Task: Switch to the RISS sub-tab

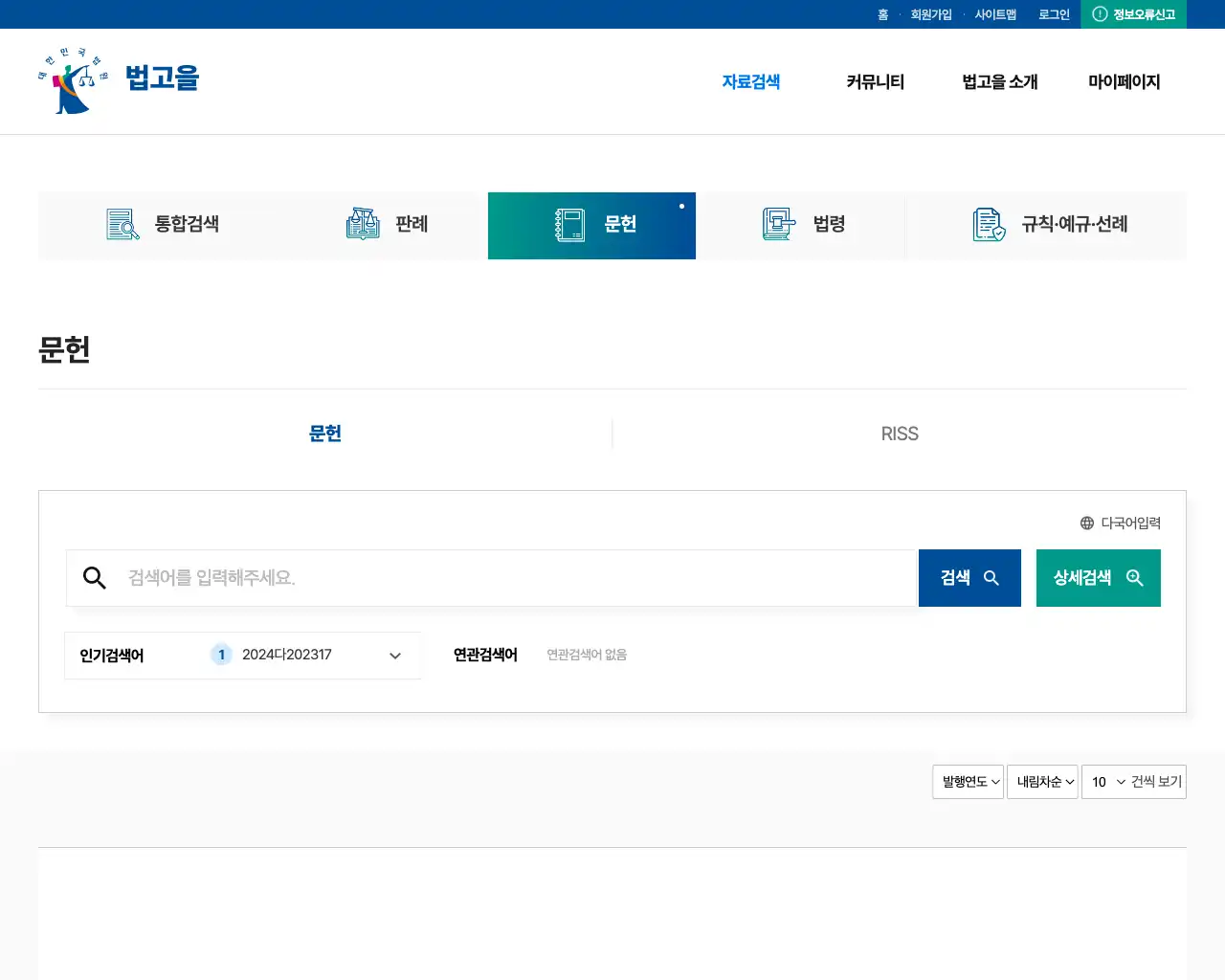Action: click(x=900, y=434)
